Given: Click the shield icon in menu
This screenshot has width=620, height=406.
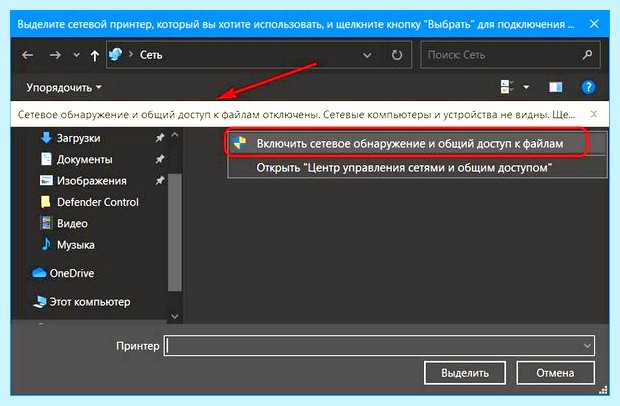Looking at the screenshot, I should tap(240, 143).
